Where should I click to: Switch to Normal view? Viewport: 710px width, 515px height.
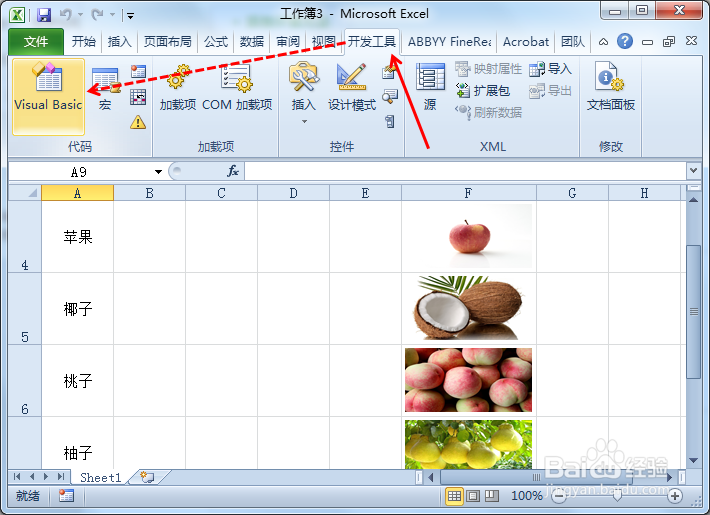[454, 496]
